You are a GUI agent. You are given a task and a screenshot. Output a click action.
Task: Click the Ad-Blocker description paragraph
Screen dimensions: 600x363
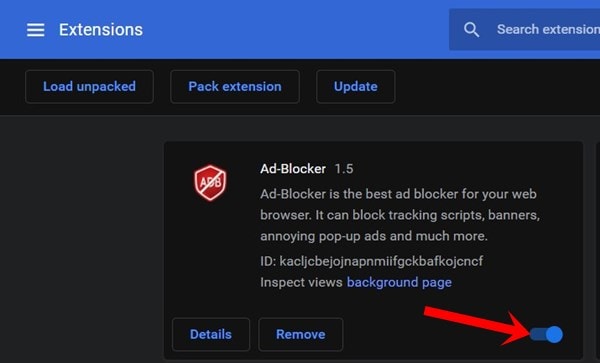click(400, 215)
